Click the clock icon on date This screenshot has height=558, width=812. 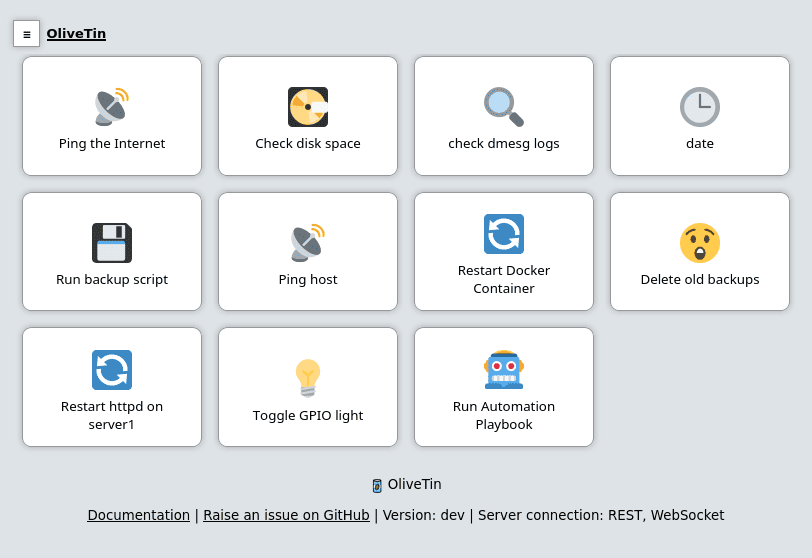[x=700, y=107]
